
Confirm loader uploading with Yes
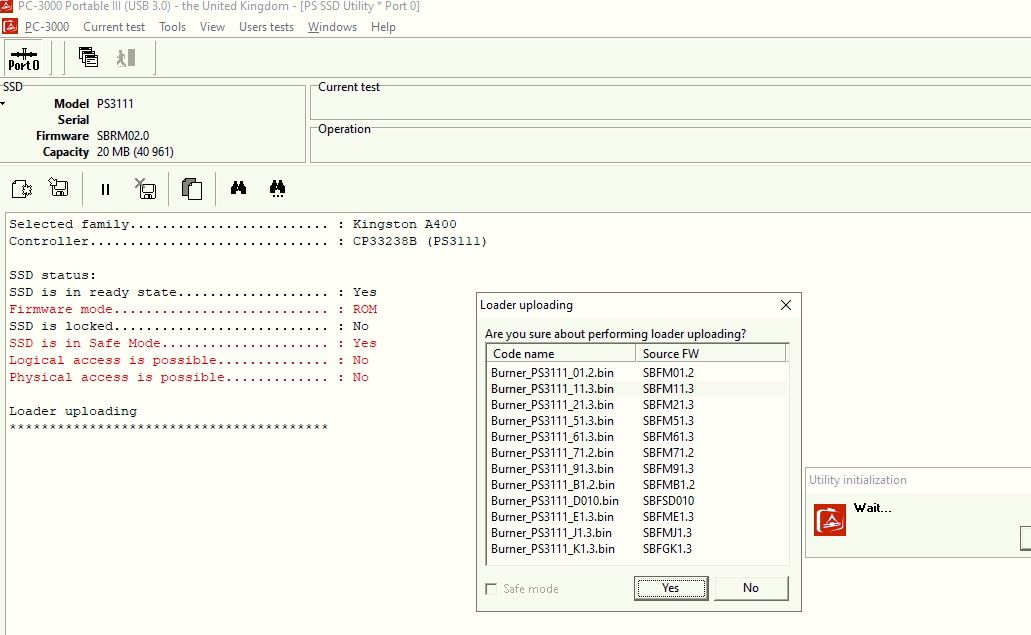click(x=671, y=588)
